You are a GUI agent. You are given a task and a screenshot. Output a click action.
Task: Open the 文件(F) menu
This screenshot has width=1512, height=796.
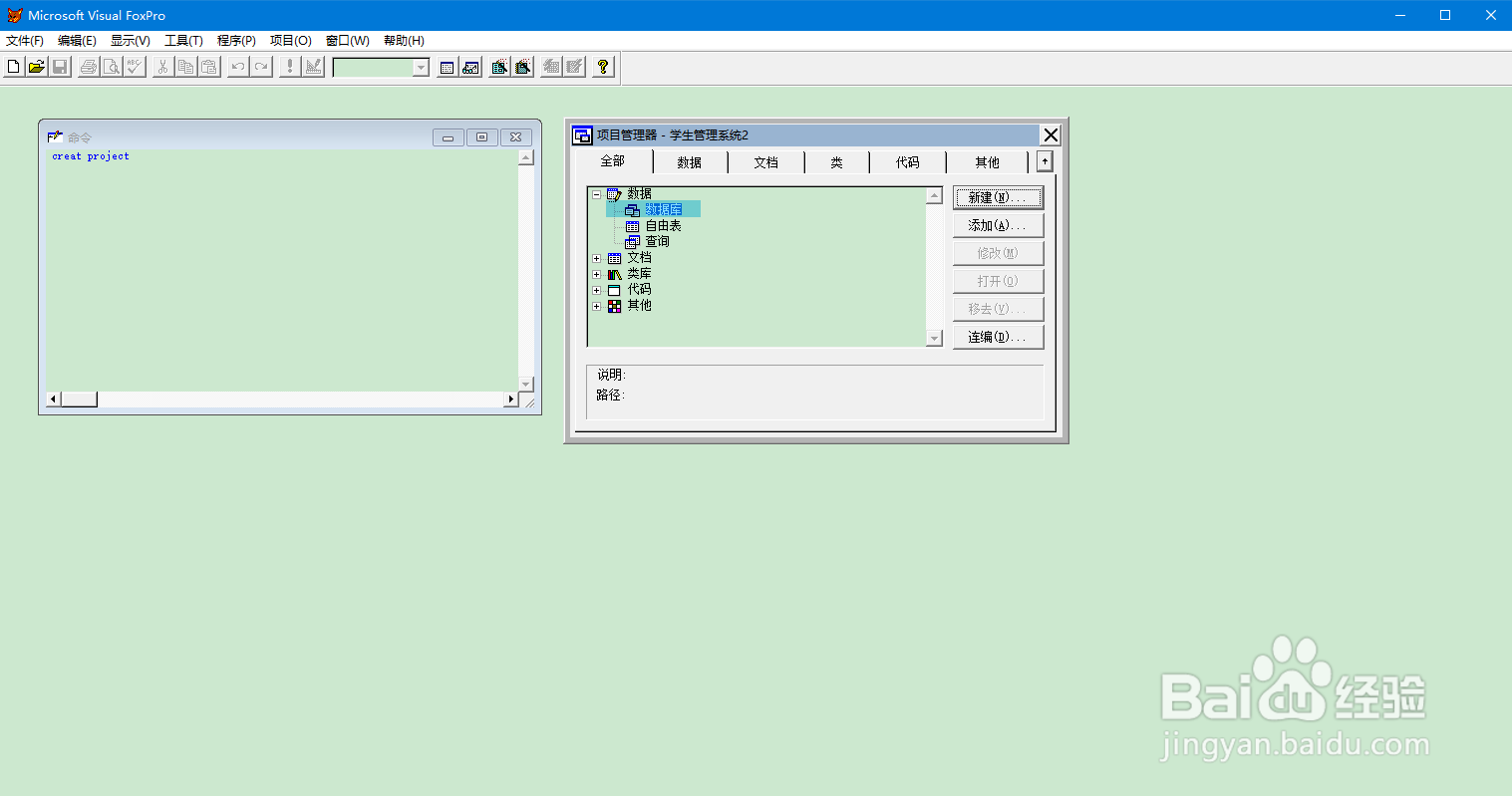click(x=25, y=41)
